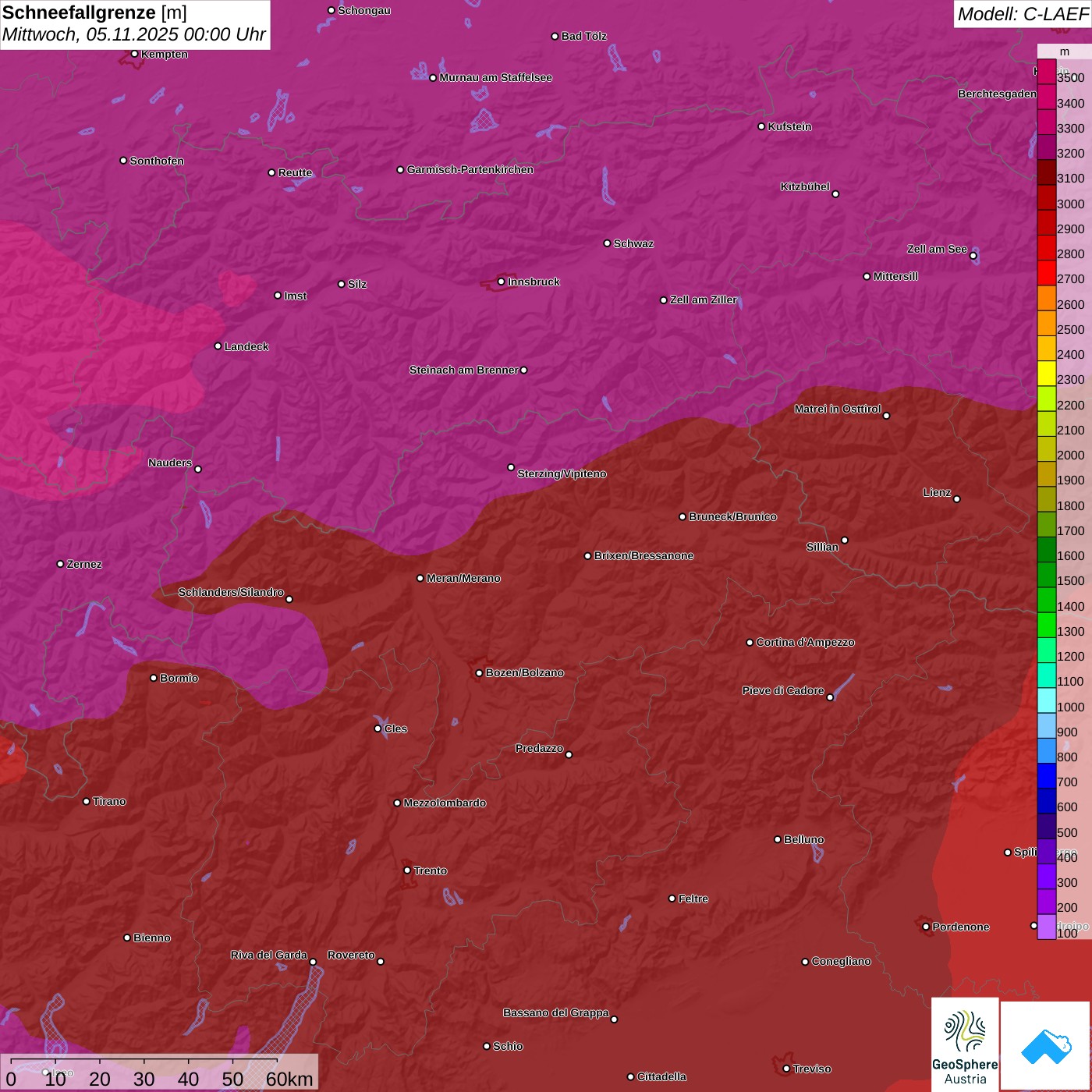Click the Kufstein marker dot
1092x1092 pixels.
pyautogui.click(x=761, y=126)
